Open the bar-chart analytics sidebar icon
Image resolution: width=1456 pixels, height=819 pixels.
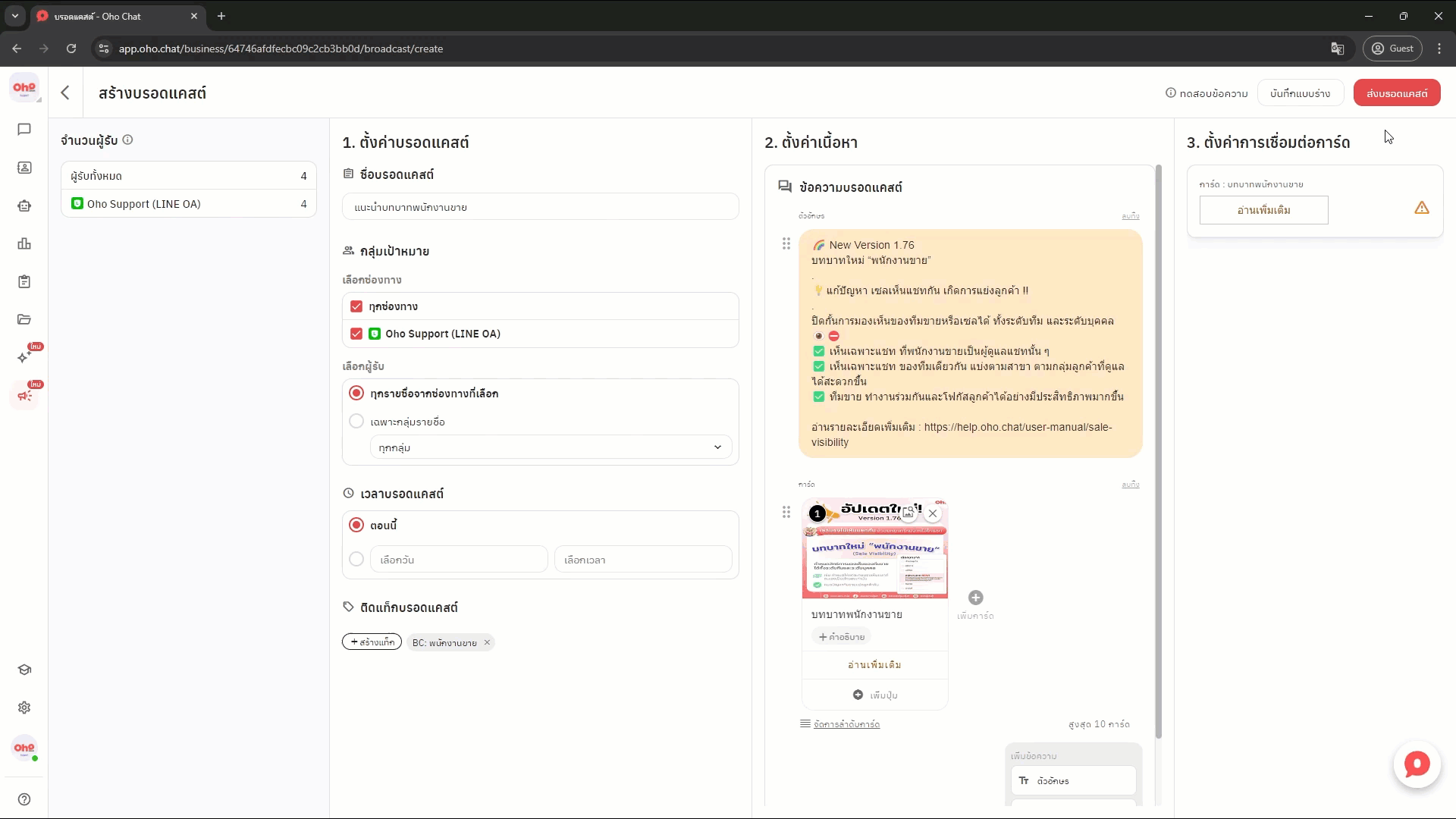(24, 243)
